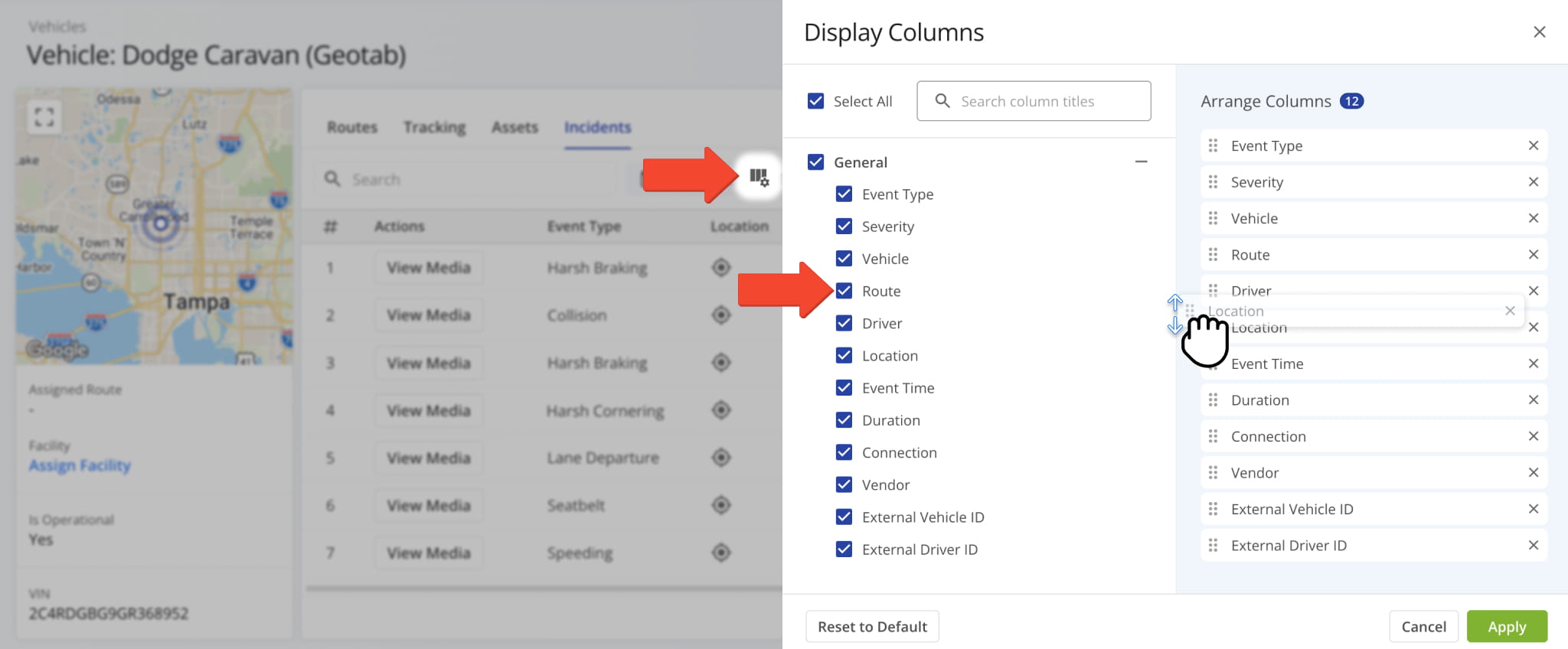This screenshot has width=1568, height=649.
Task: Close the Display Columns panel
Action: [x=1539, y=32]
